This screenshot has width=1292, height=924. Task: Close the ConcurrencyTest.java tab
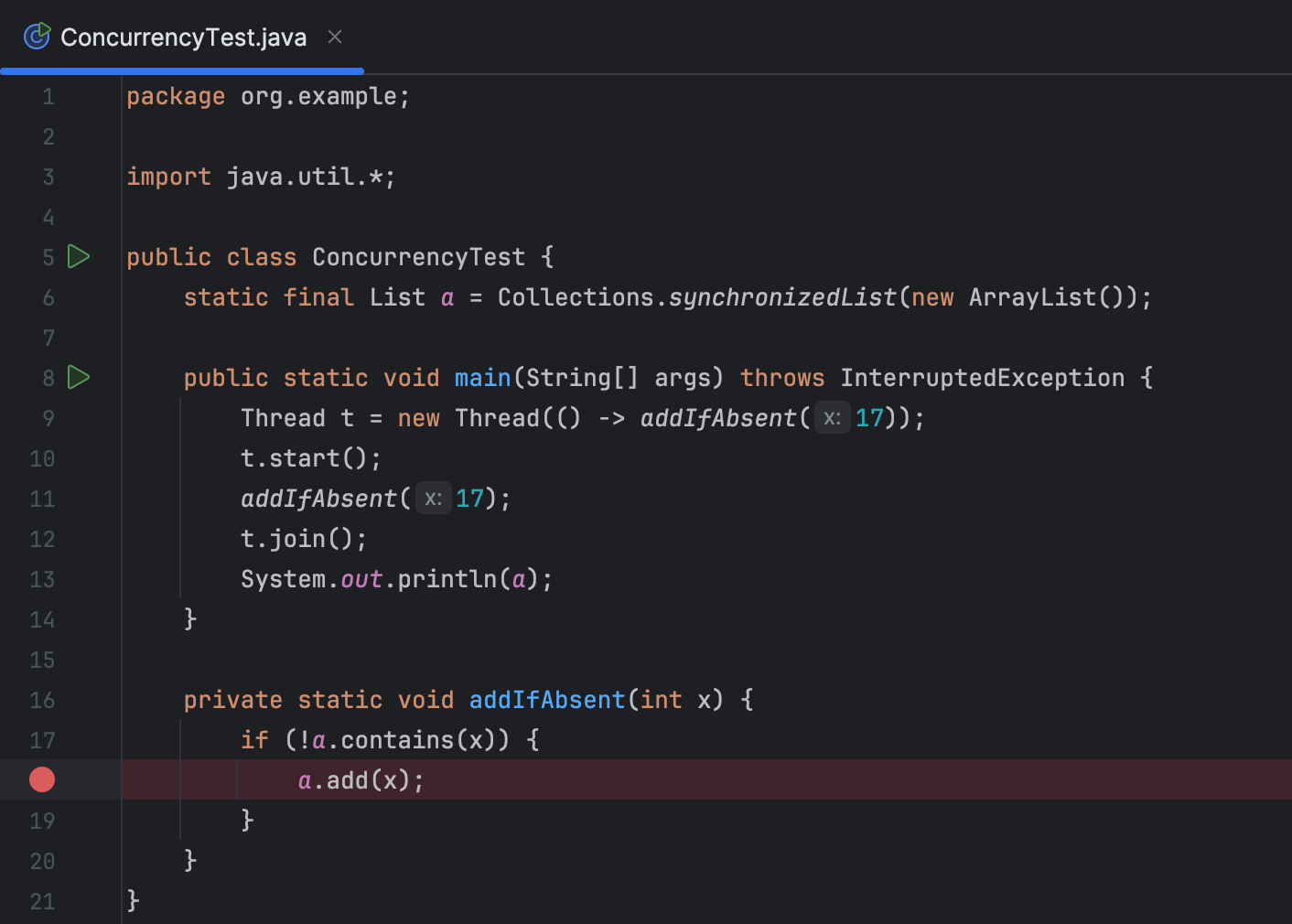pyautogui.click(x=334, y=37)
